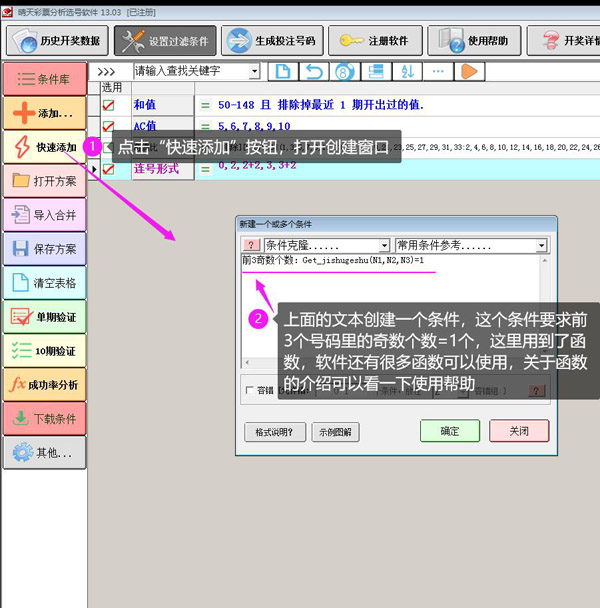The width and height of the screenshot is (600, 608).
Task: Enable the 容错 checkbox in the dialog
Action: point(250,391)
